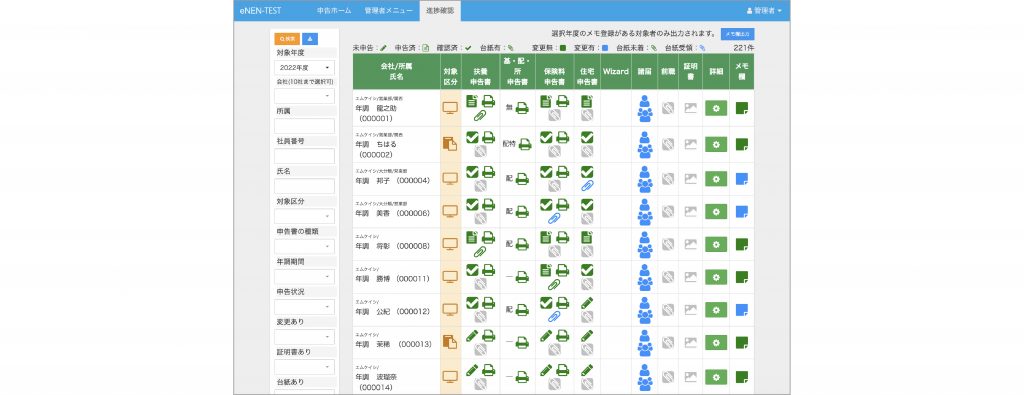The width and height of the screenshot is (1024, 395).
Task: Click the 221件 record count
Action: tap(743, 48)
